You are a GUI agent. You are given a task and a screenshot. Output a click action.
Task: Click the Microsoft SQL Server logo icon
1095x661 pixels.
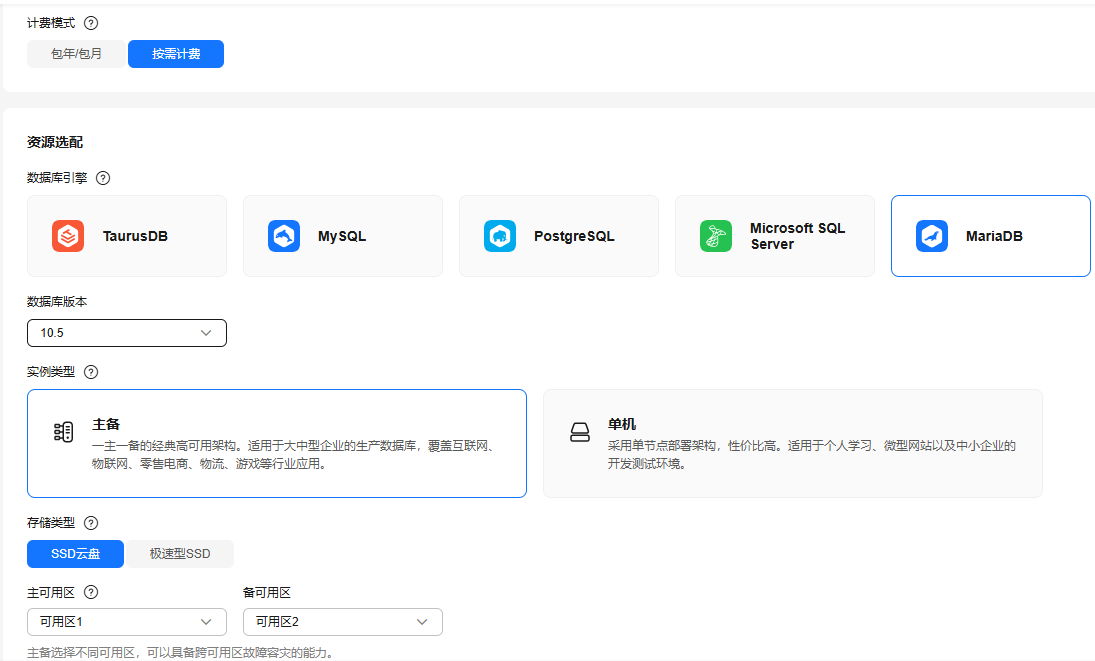pyautogui.click(x=716, y=236)
